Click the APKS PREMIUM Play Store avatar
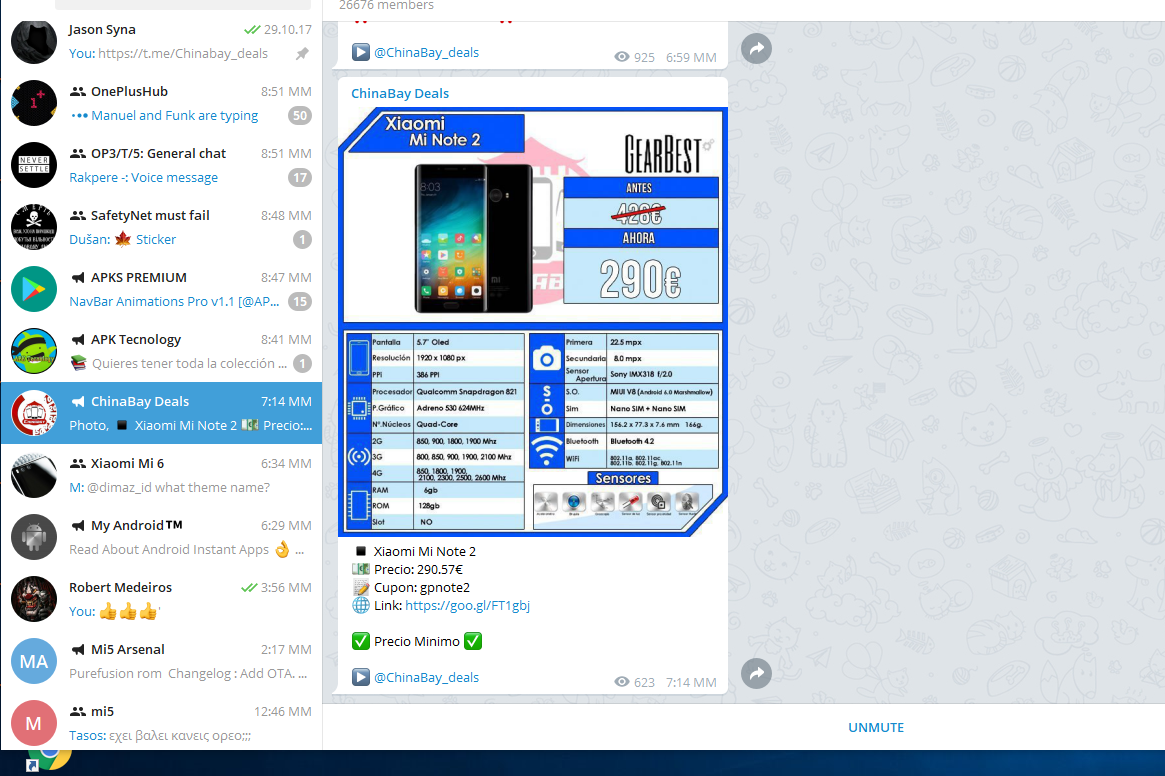Screen dimensions: 1165x776 point(33,289)
